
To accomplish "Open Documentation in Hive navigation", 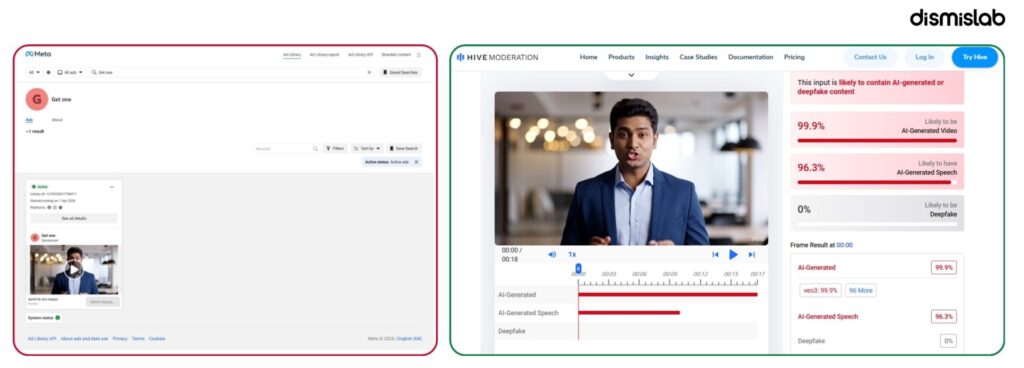I will coord(750,57).
